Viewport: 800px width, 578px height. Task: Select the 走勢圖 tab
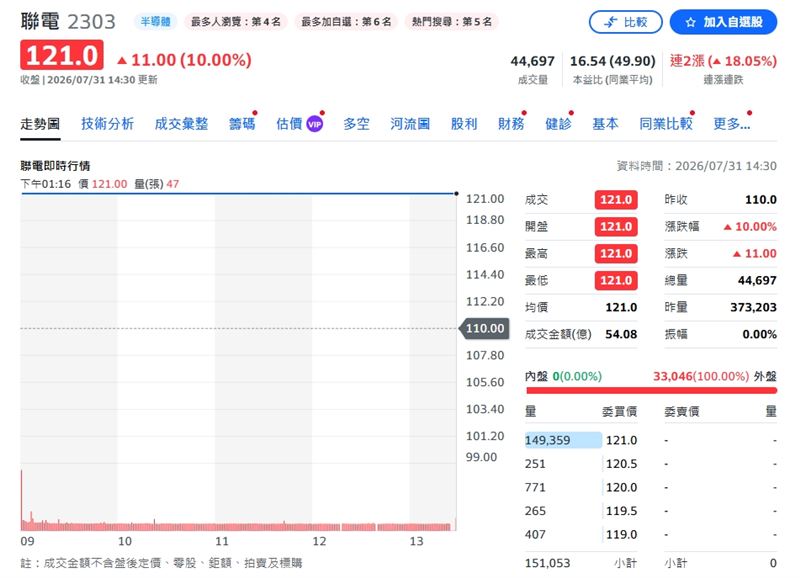(x=40, y=124)
